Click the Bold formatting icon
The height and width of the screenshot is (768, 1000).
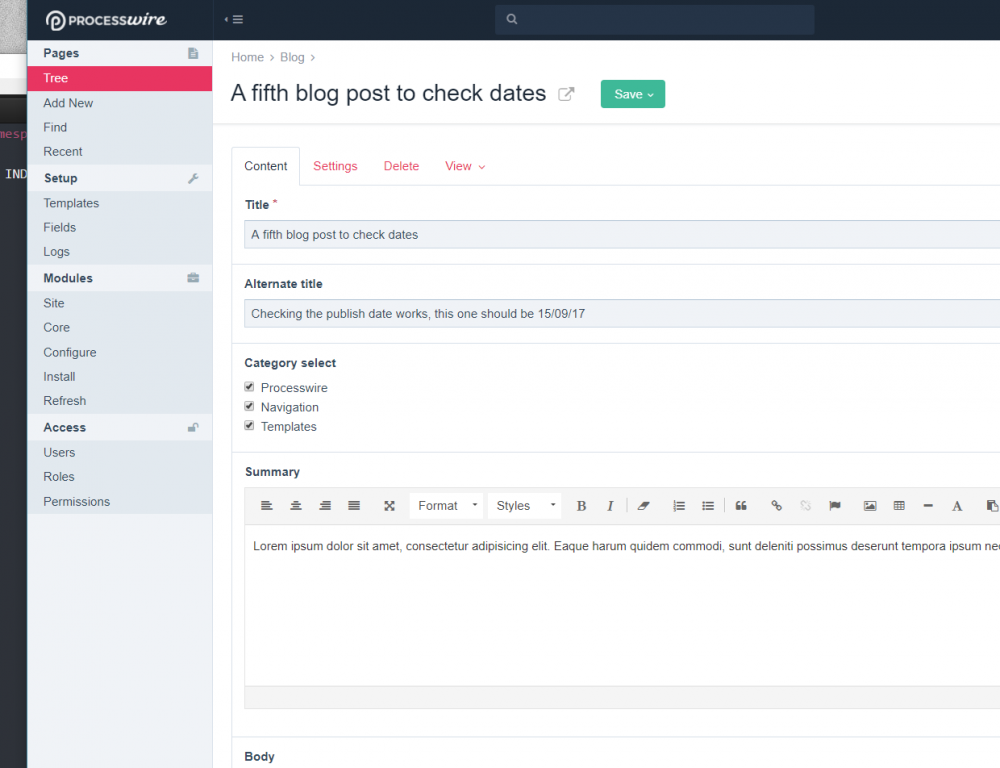pos(581,506)
